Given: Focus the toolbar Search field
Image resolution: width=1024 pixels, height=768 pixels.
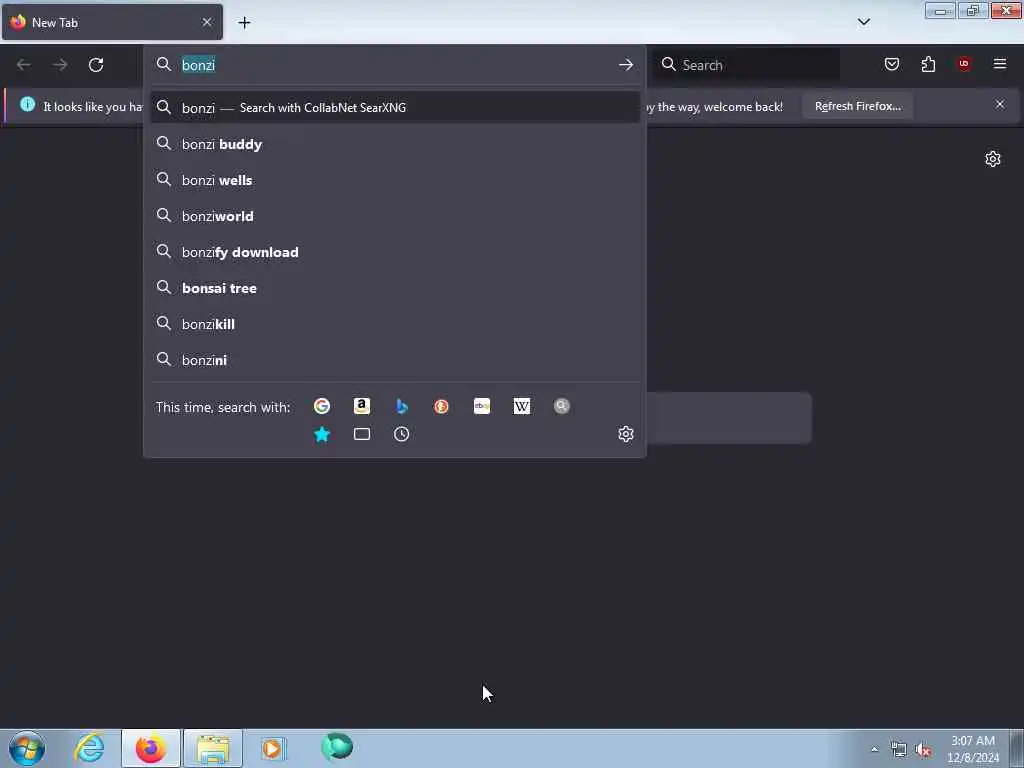Looking at the screenshot, I should (746, 65).
